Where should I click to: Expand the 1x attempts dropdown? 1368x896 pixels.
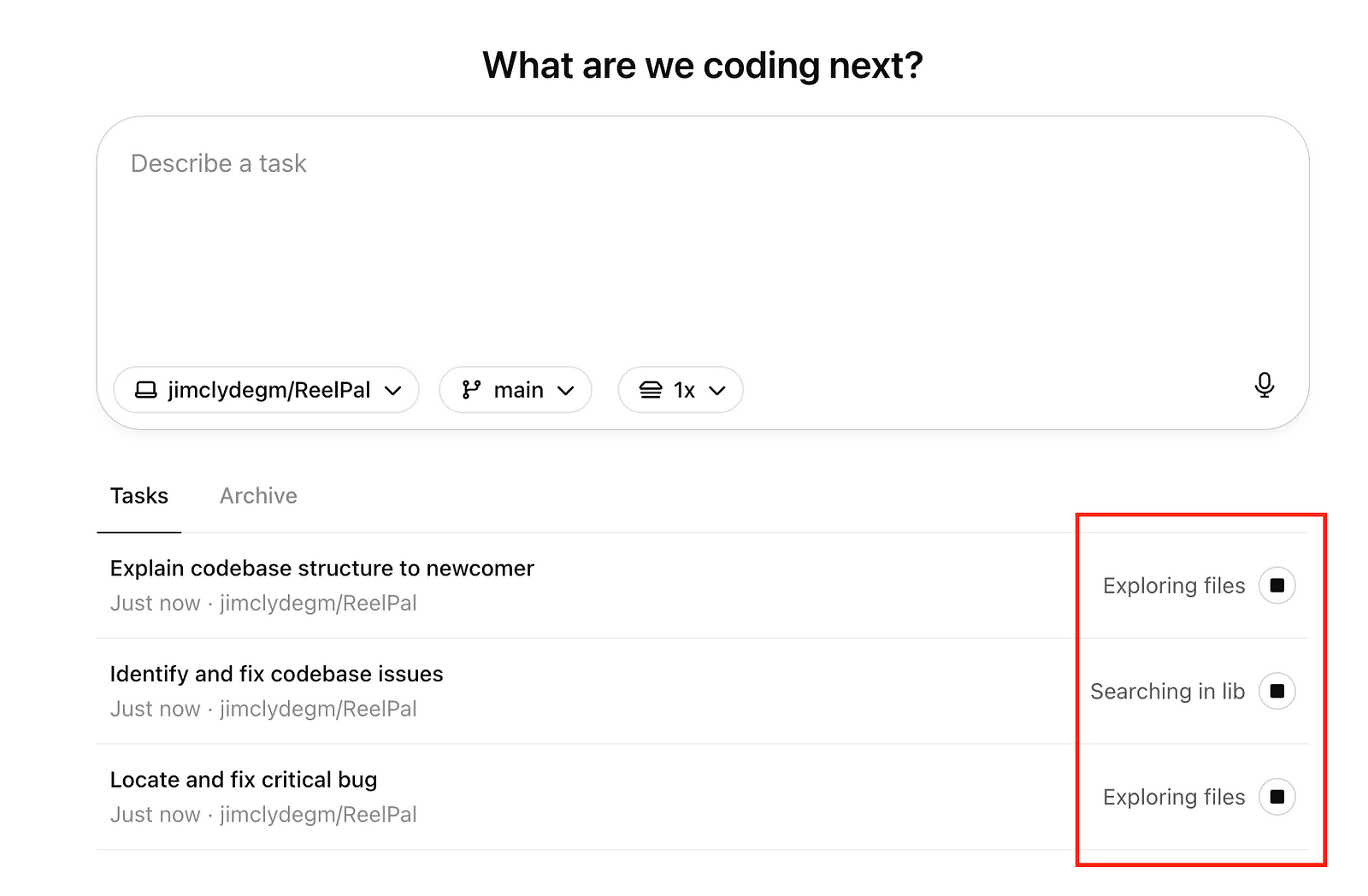[680, 390]
